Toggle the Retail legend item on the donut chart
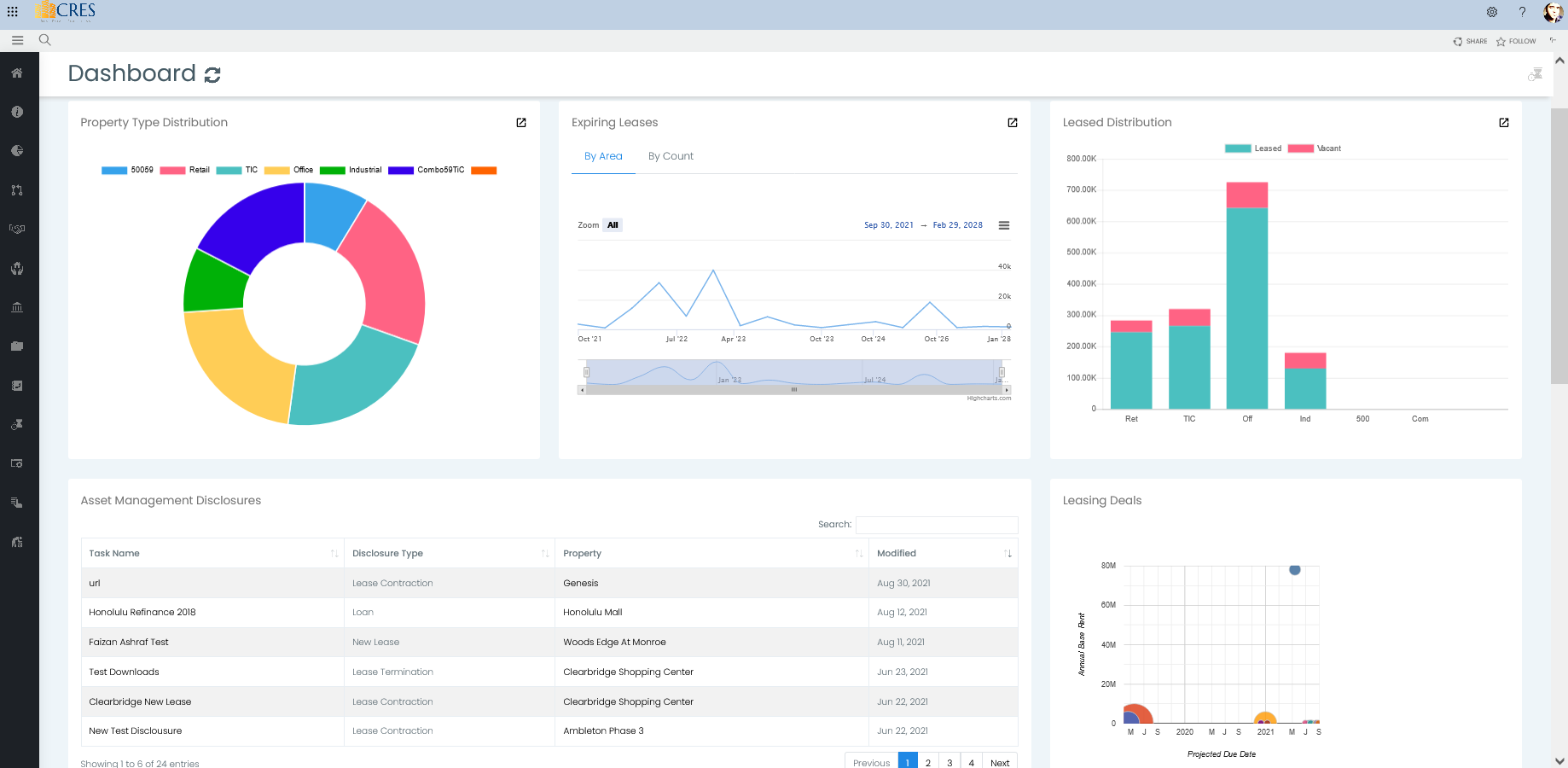The width and height of the screenshot is (1568, 768). click(x=189, y=170)
